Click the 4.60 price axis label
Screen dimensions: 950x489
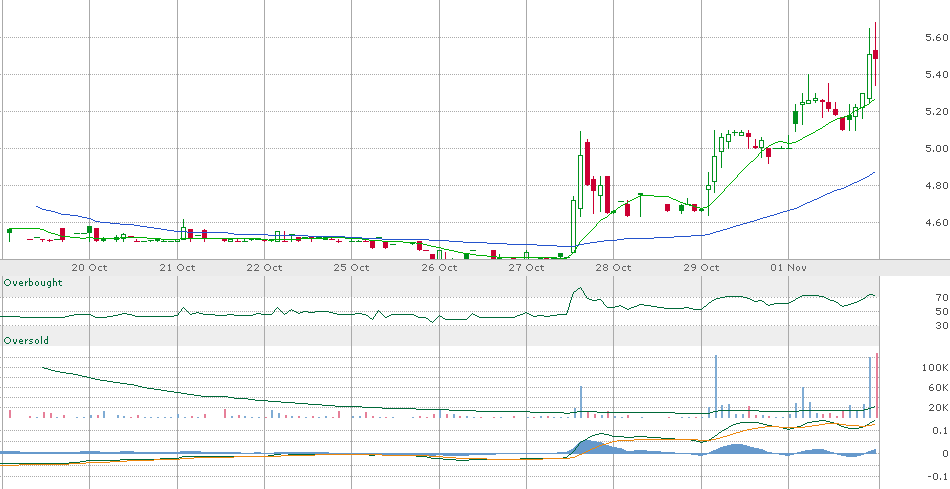pos(936,222)
